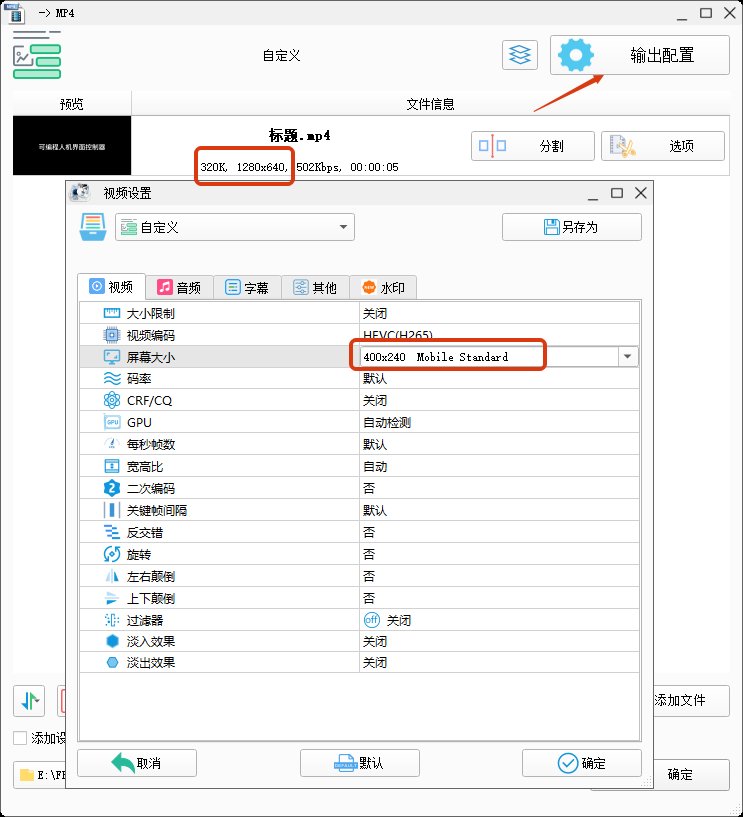Screen dimensions: 743x817
Task: Switch to the 视频 tab
Action: (x=111, y=287)
